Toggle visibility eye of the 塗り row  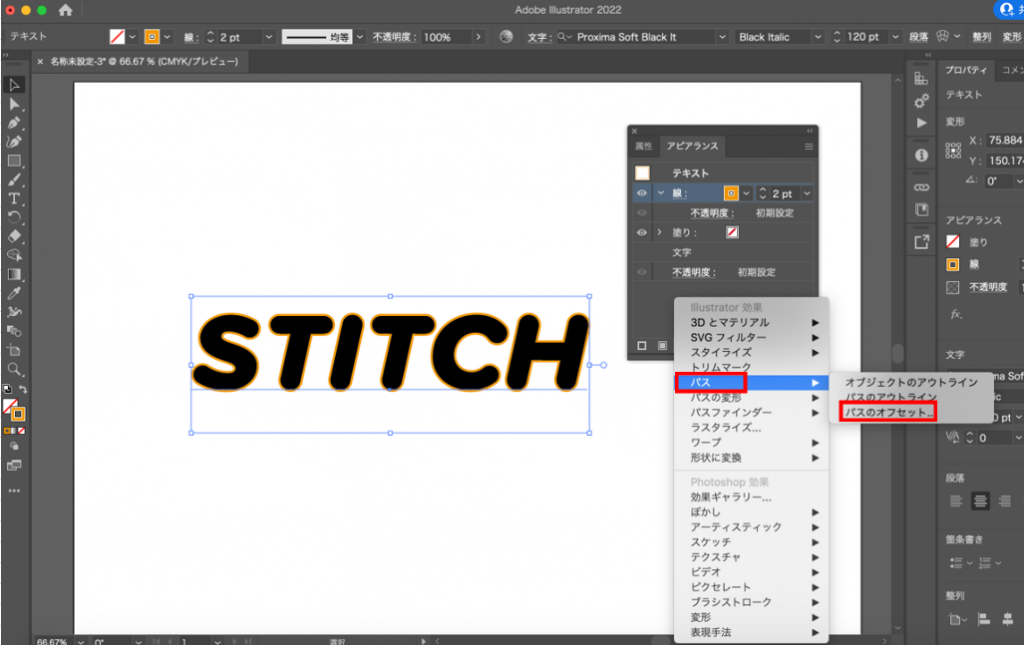pos(641,232)
